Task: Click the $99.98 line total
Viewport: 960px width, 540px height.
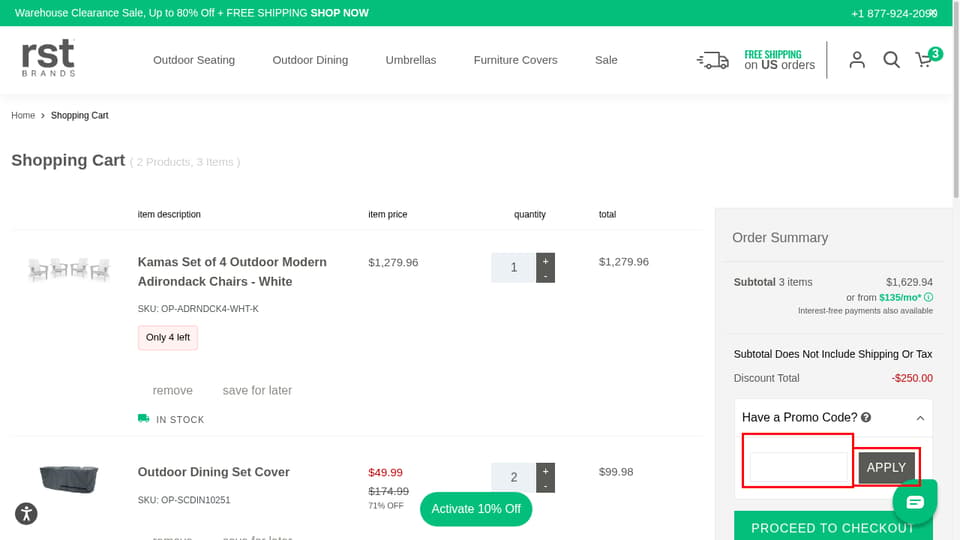Action: [616, 472]
